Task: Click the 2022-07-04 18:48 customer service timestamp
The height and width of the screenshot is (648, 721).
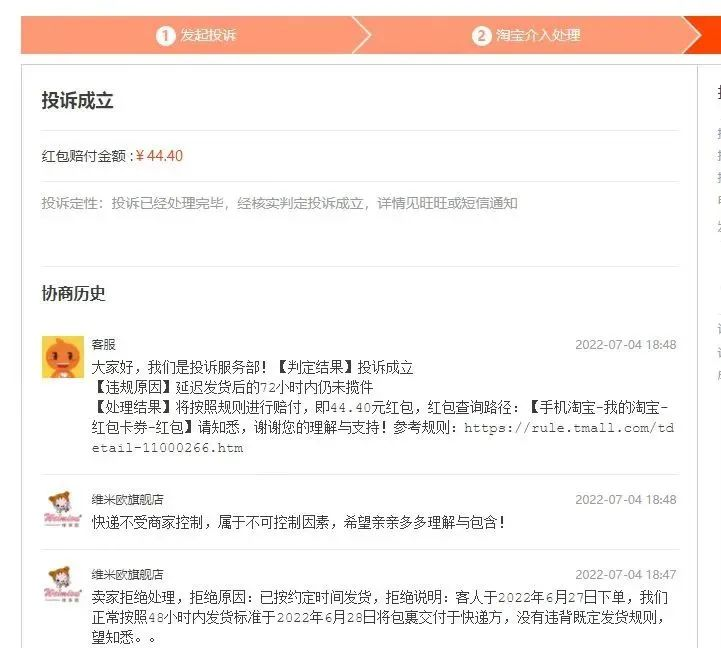Action: [626, 344]
